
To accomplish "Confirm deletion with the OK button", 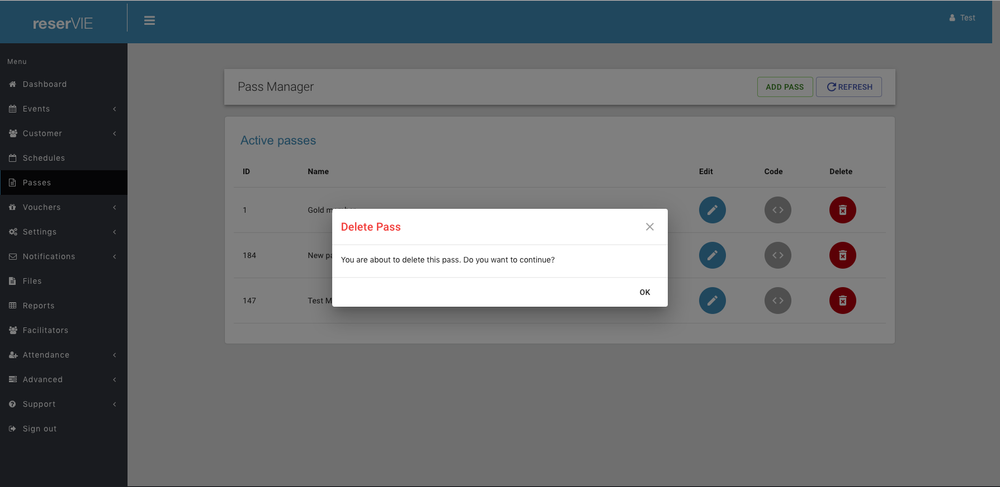I will pyautogui.click(x=645, y=292).
